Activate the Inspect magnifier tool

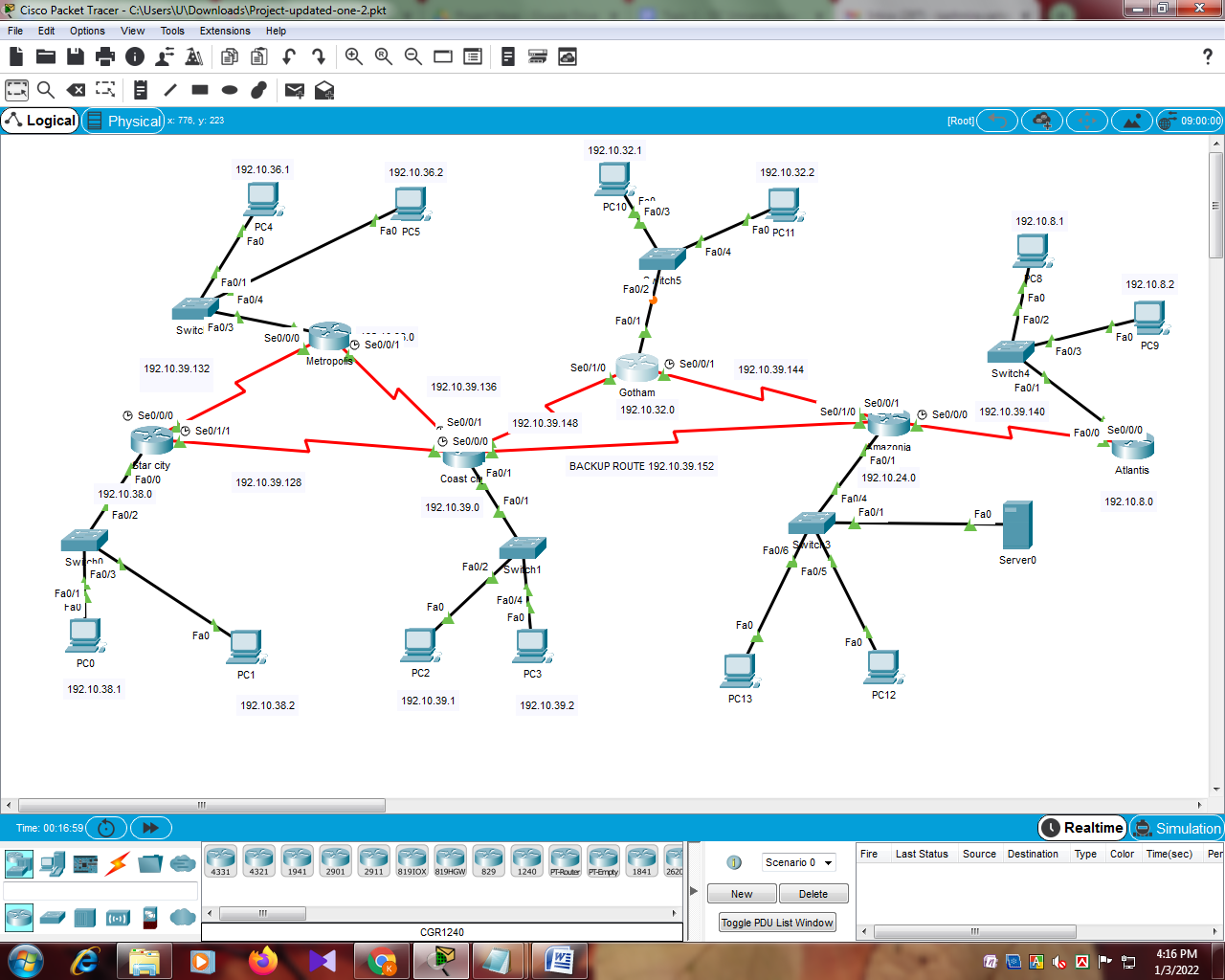(x=44, y=89)
